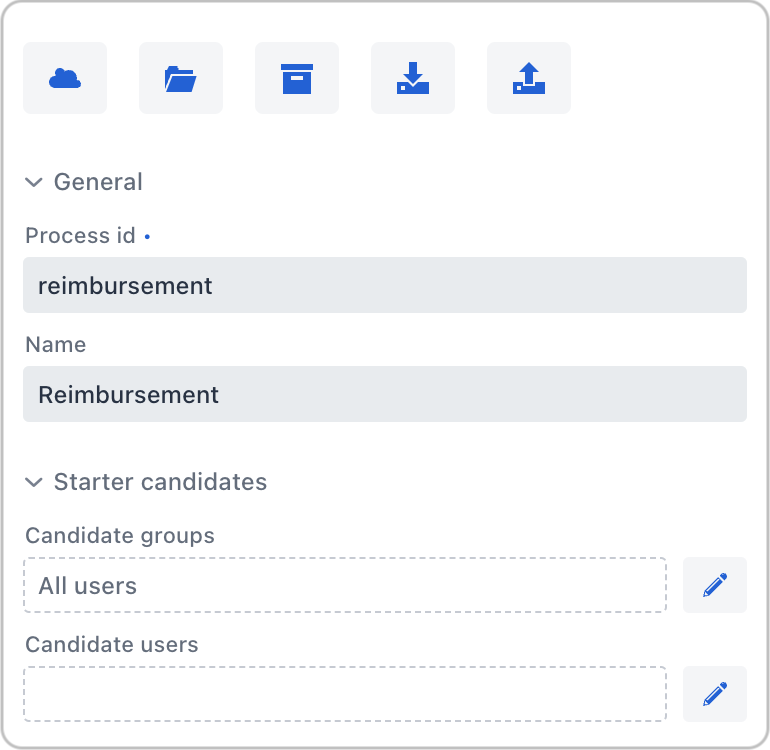Click the blue dot beside Process id
Image resolution: width=770 pixels, height=750 pixels.
click(147, 237)
